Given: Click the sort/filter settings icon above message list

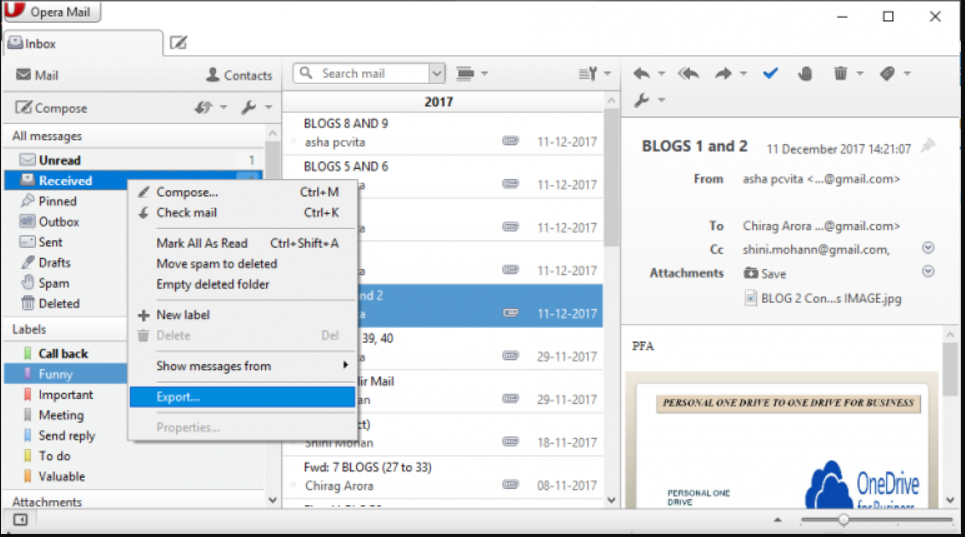Looking at the screenshot, I should point(588,74).
